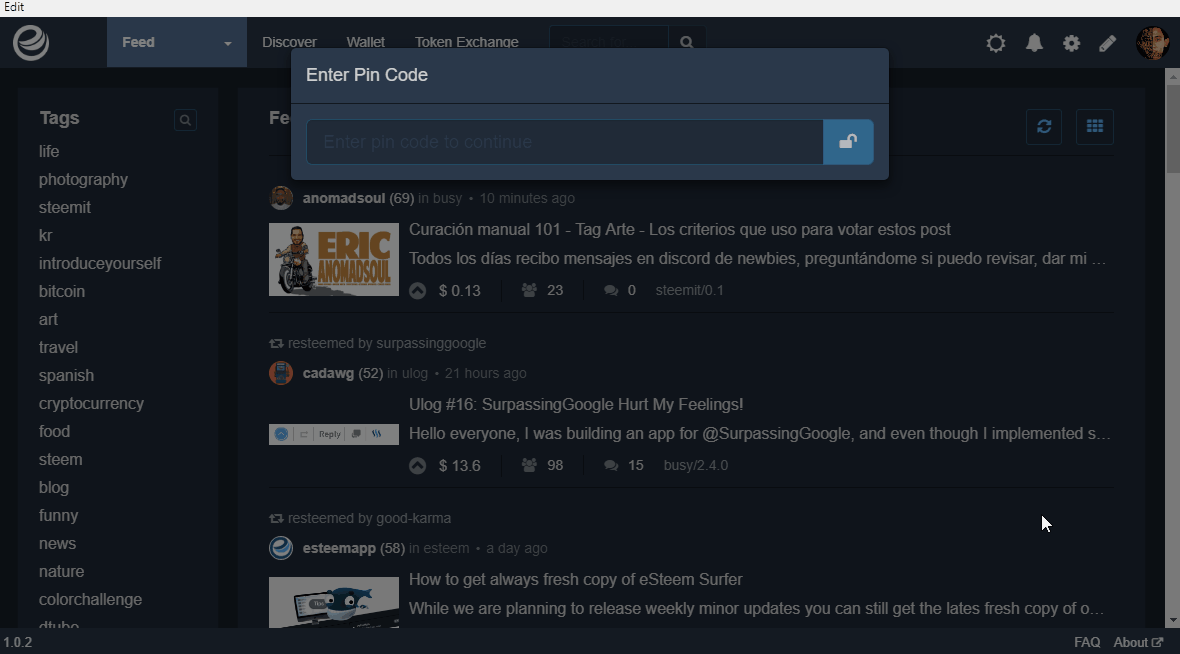
Task: Select the kr tag
Action: click(x=45, y=235)
